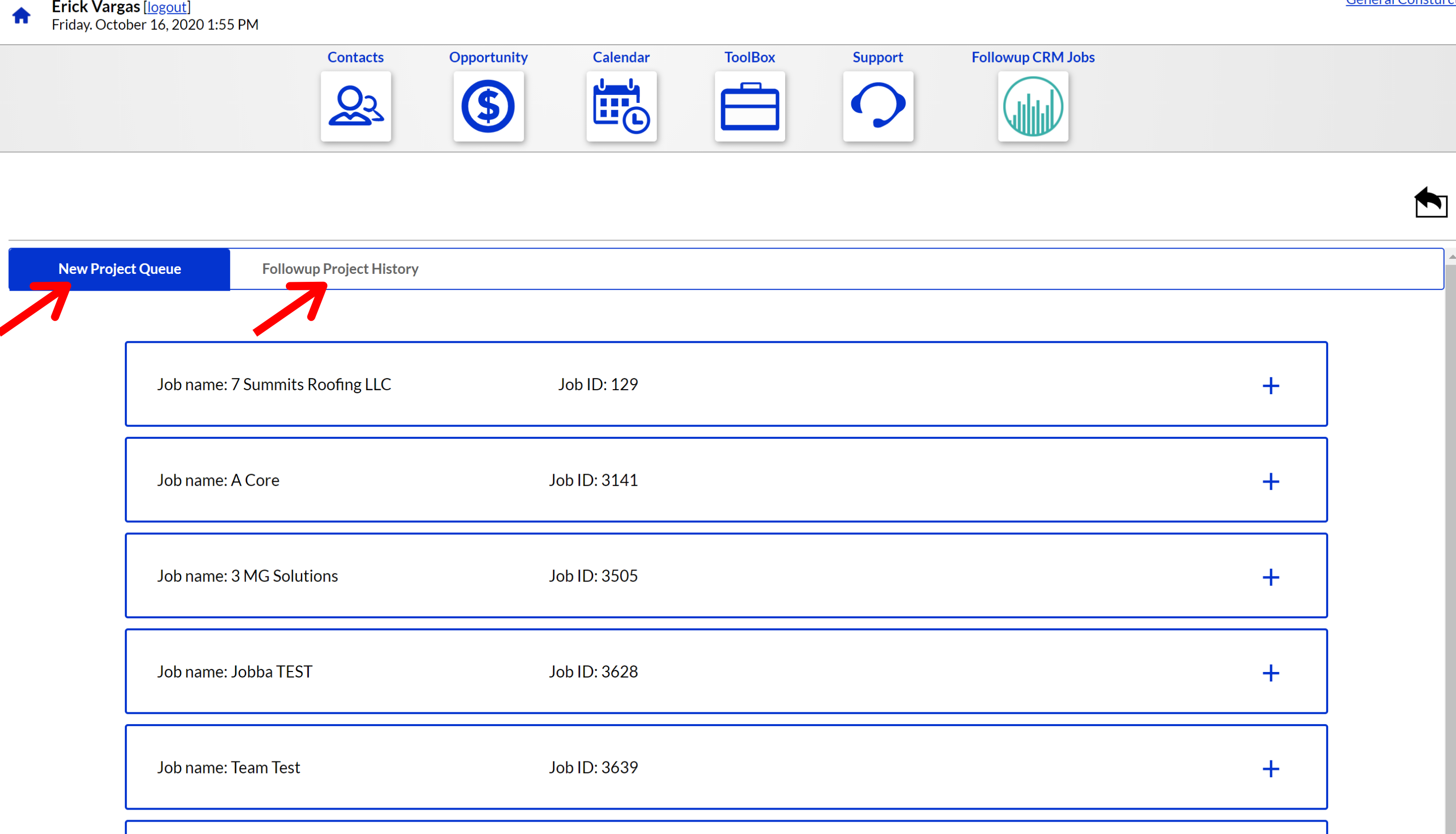Click the home icon
This screenshot has width=1456, height=834.
(21, 15)
